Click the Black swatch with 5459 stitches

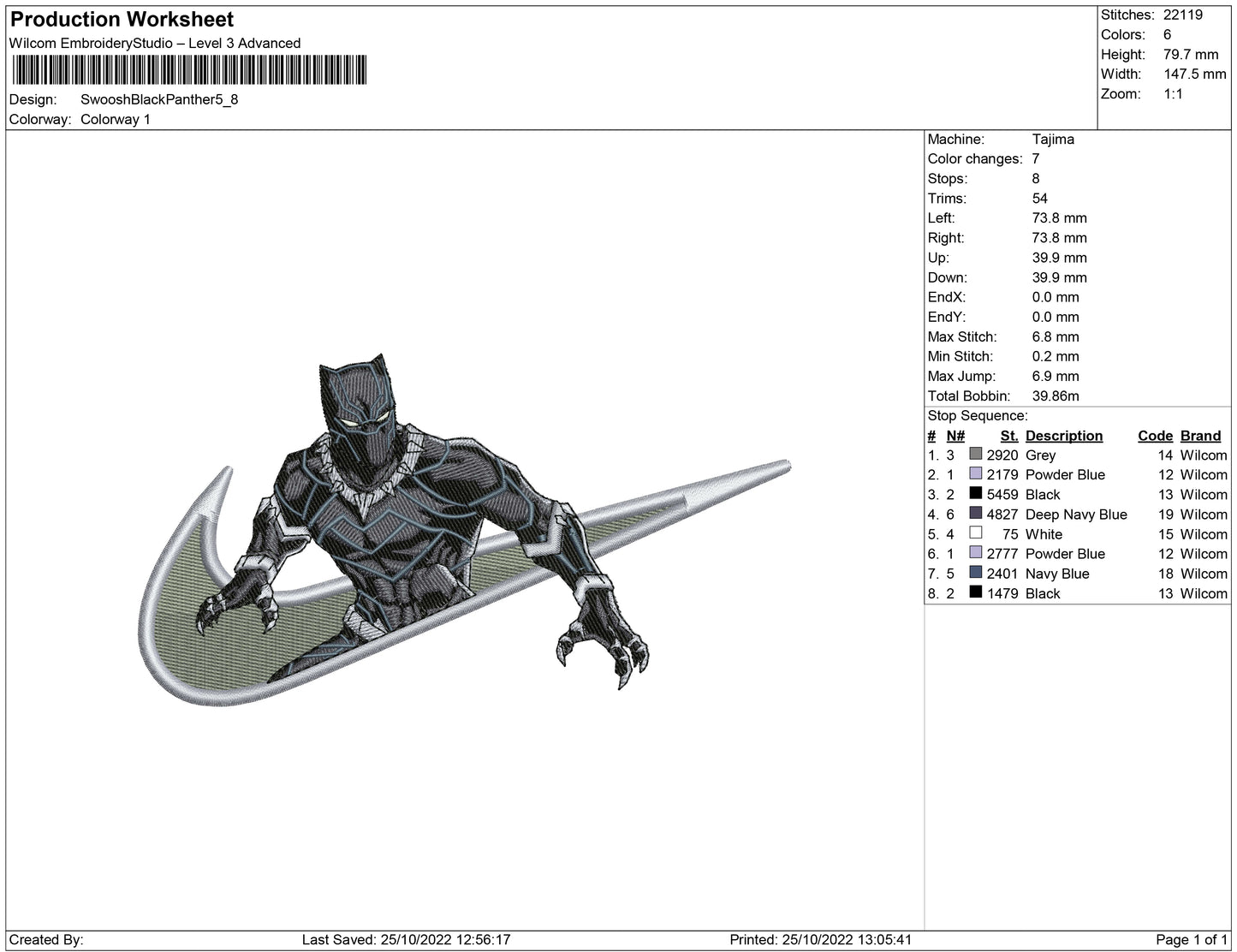[x=975, y=493]
